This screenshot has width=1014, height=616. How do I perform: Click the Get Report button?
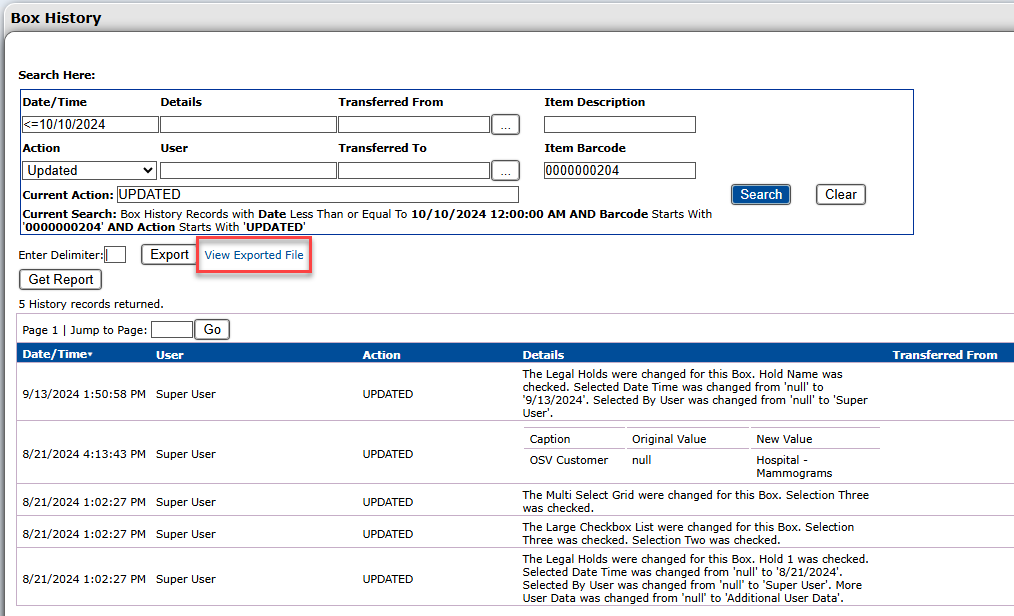(61, 280)
